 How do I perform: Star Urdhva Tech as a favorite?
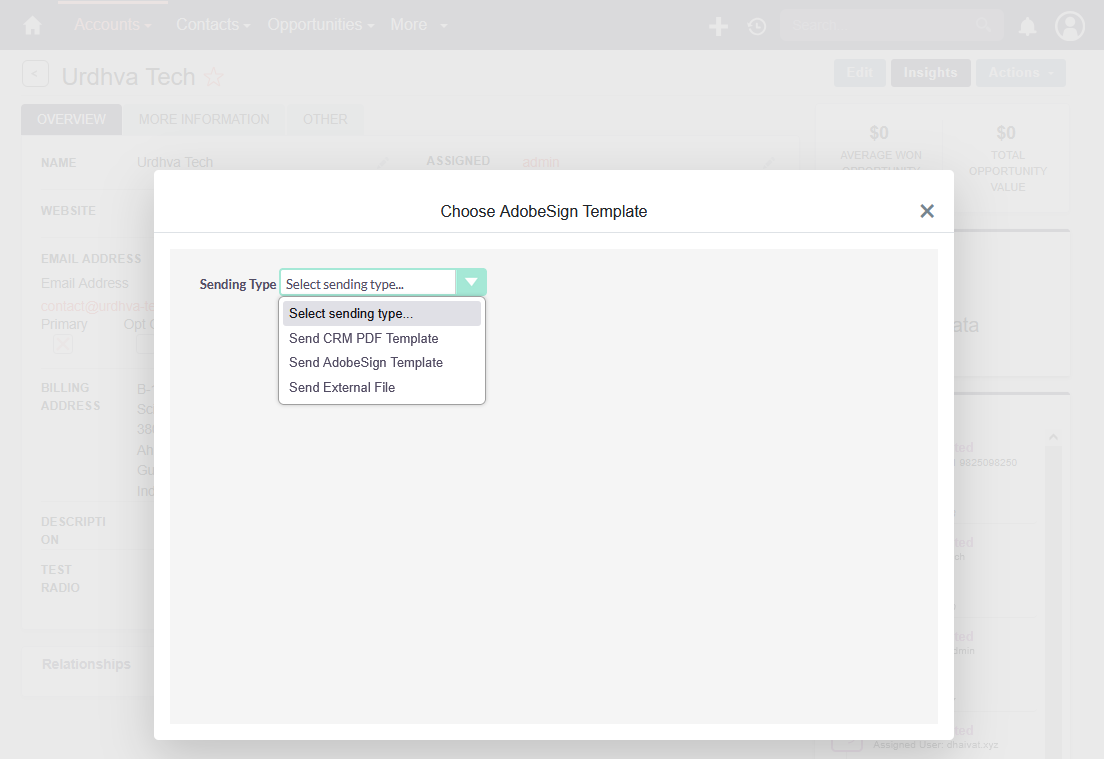(214, 75)
